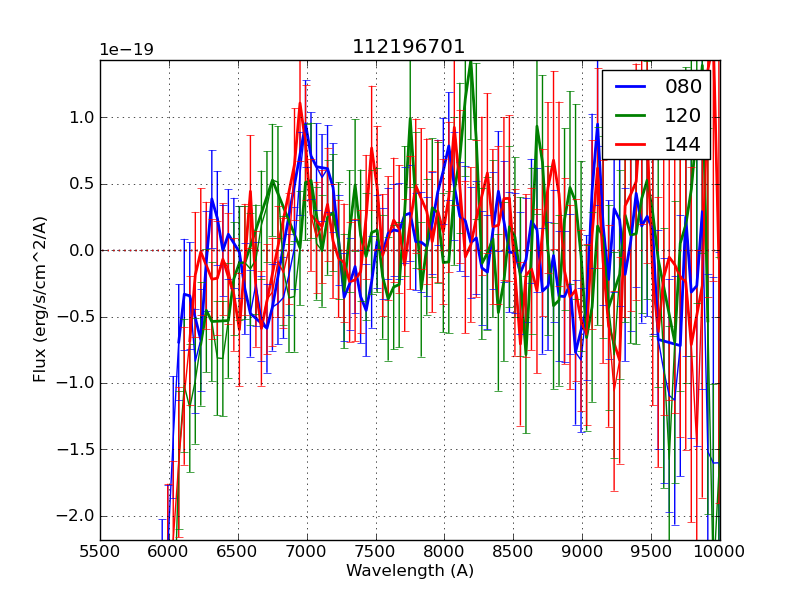Viewport: 800px width, 600px height.
Task: Click the red line sample in legend
Action: click(630, 145)
